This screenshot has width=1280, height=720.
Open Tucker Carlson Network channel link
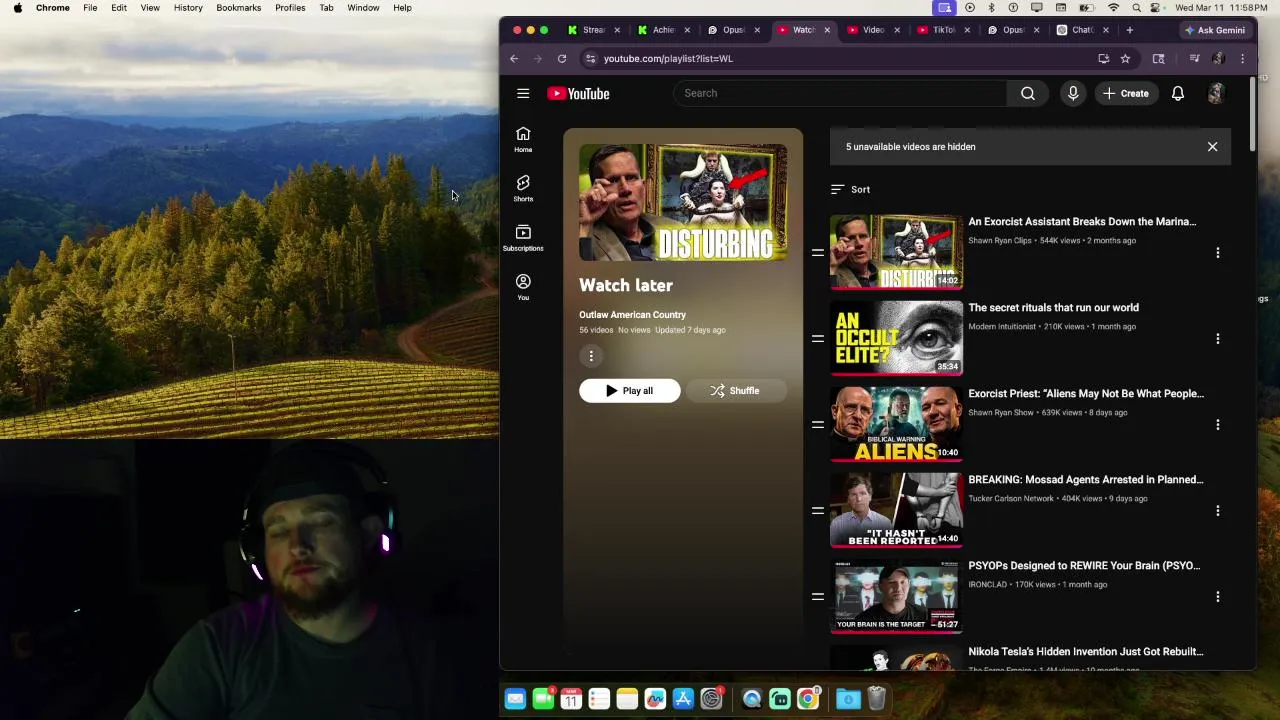pos(1011,499)
